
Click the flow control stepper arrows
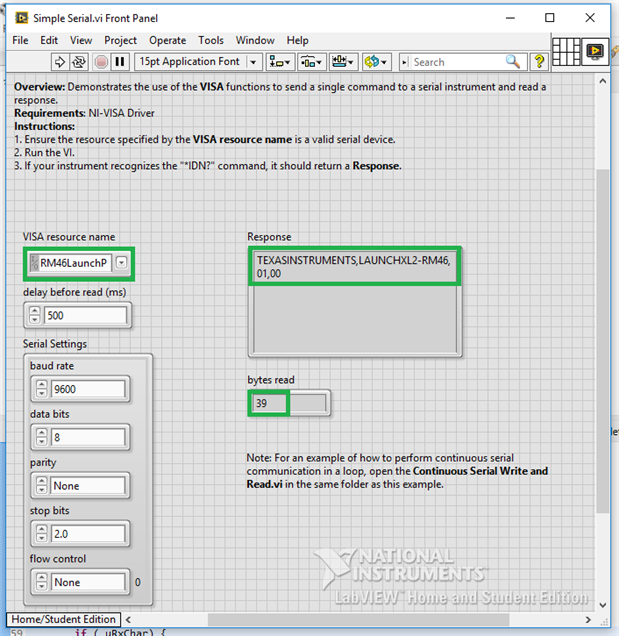point(41,582)
